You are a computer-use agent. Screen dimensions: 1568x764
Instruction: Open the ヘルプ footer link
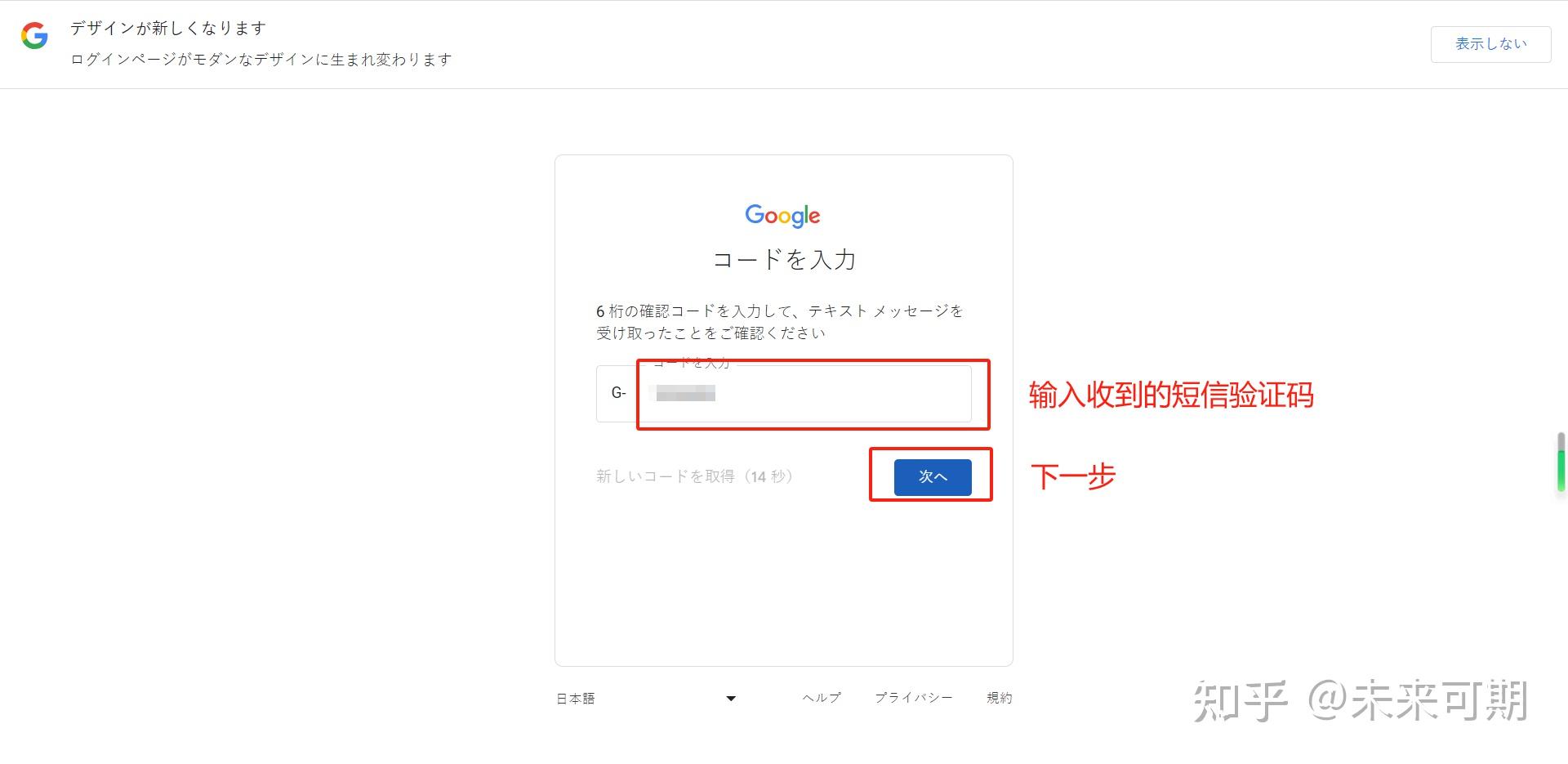(822, 698)
